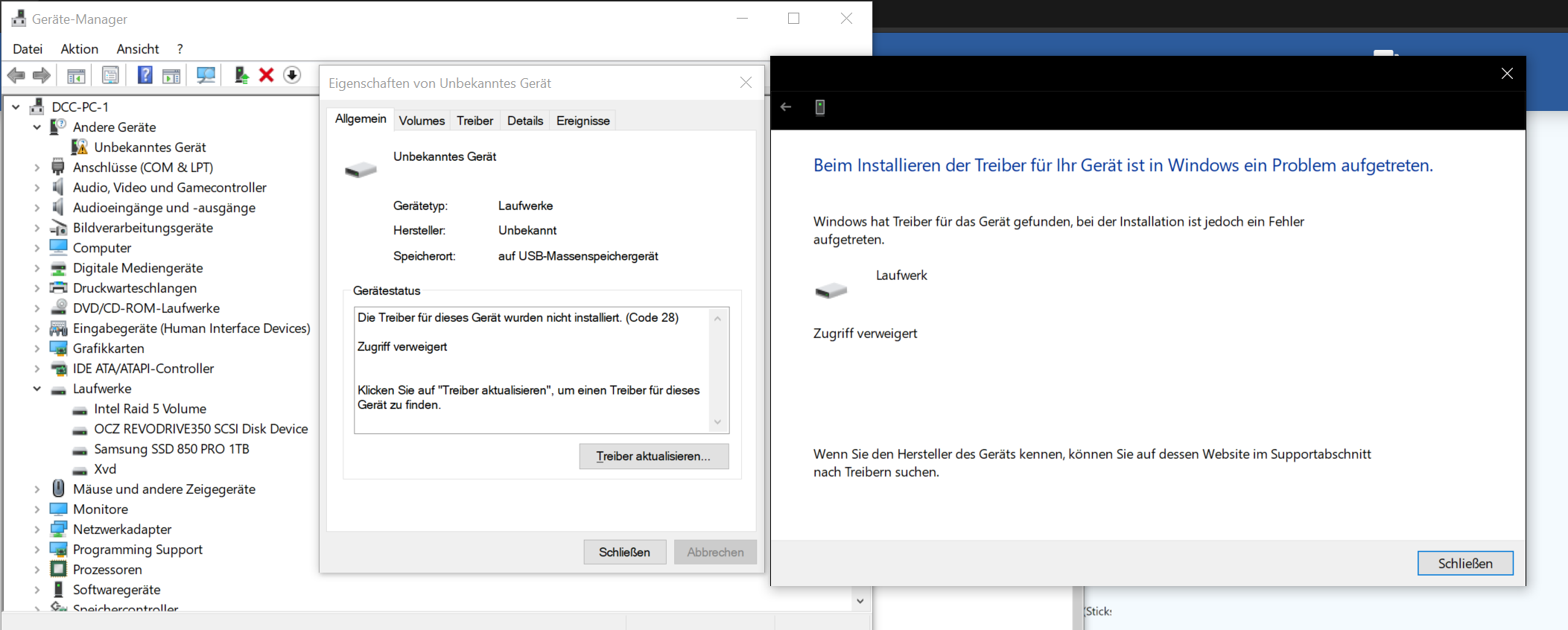Viewport: 1568px width, 630px height.
Task: Click the device tree scrollbar down arrow
Action: (x=860, y=601)
